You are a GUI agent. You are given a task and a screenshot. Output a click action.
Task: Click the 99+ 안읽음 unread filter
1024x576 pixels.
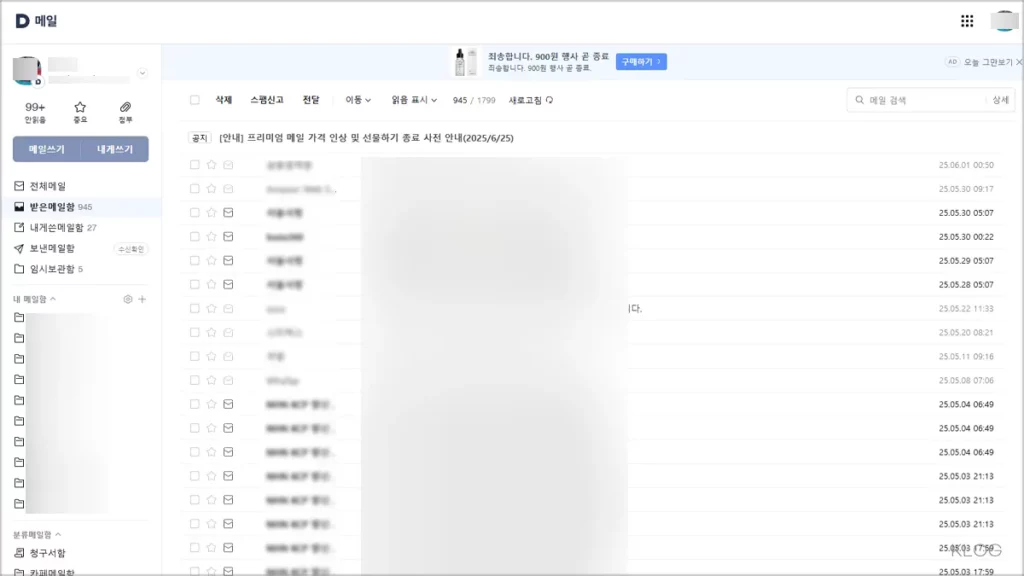[36, 108]
